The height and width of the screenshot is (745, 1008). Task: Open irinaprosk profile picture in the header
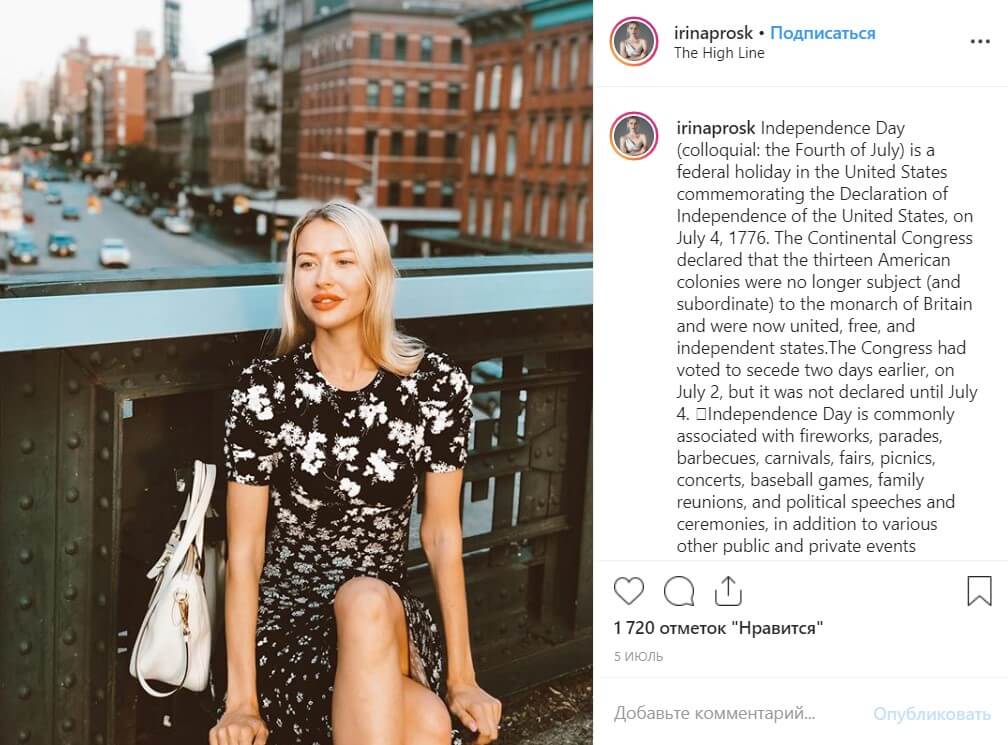[x=633, y=42]
